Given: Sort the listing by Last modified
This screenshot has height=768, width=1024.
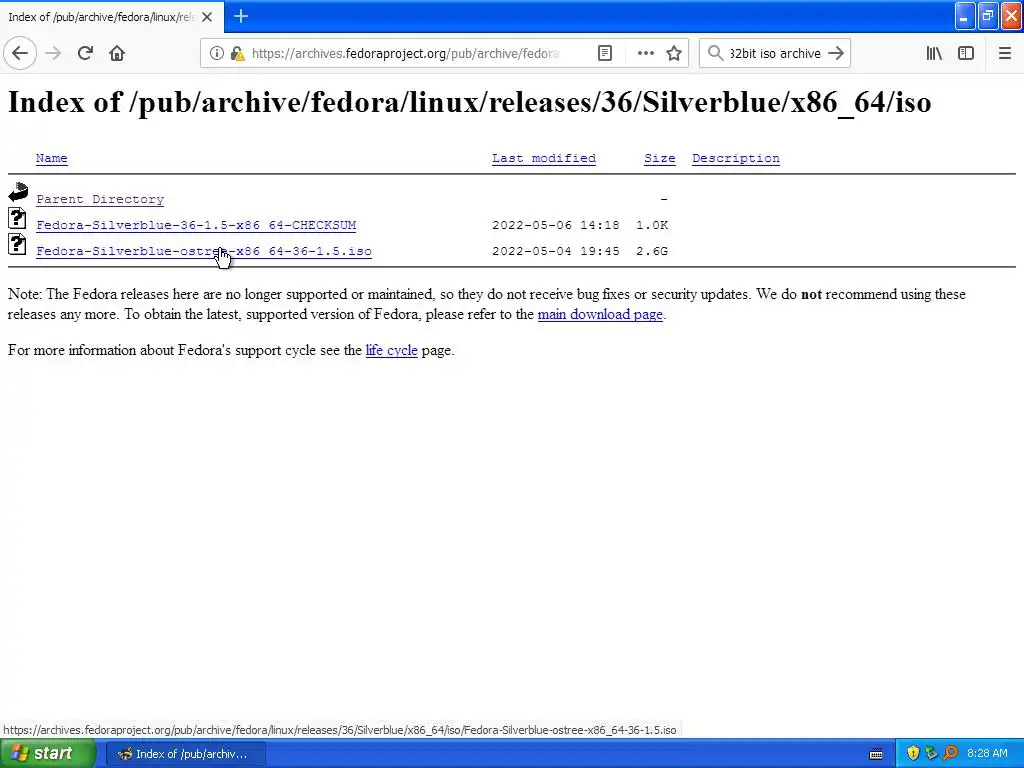Looking at the screenshot, I should click(x=544, y=158).
